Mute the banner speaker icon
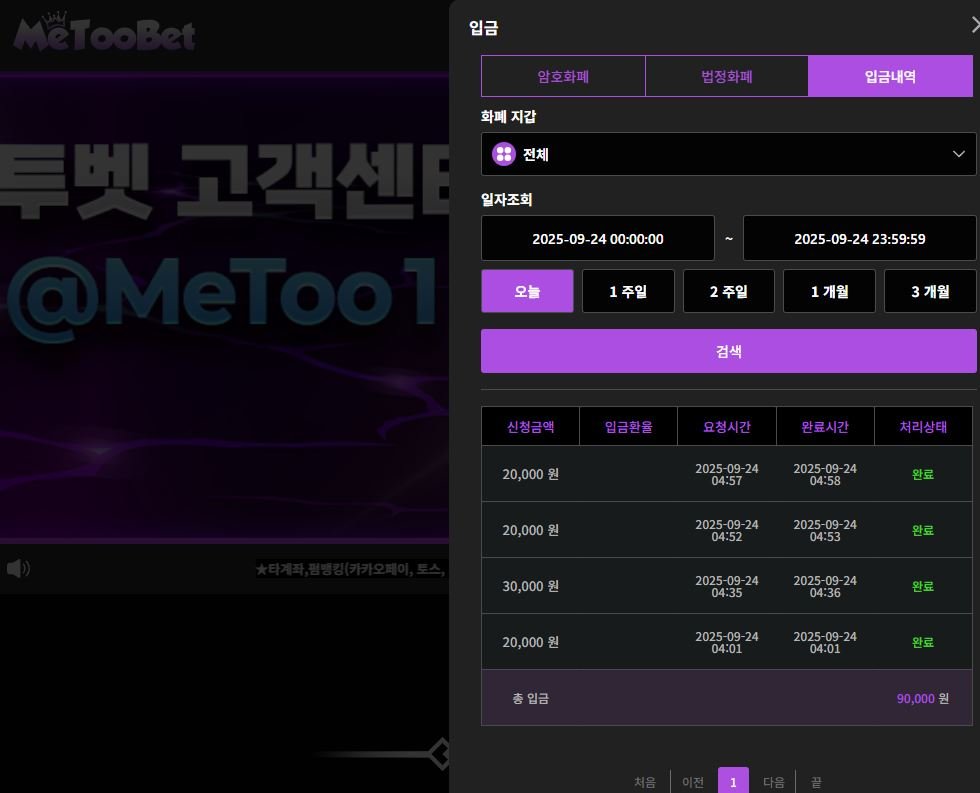980x793 pixels. (x=18, y=568)
